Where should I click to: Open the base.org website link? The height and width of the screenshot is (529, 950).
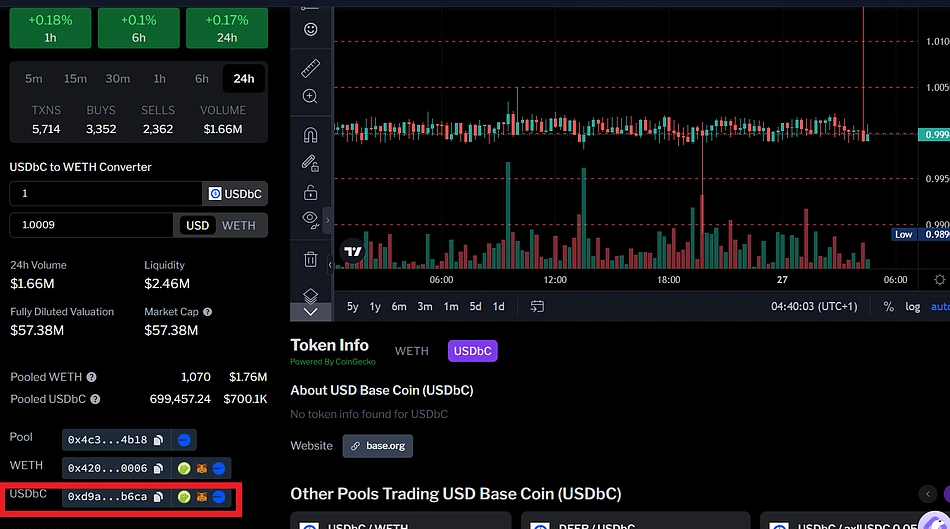coord(377,446)
